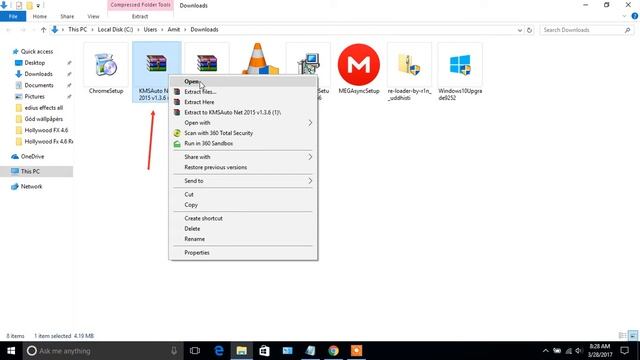Open the network status tray icon
This screenshot has width=640, height=360.
click(568, 351)
